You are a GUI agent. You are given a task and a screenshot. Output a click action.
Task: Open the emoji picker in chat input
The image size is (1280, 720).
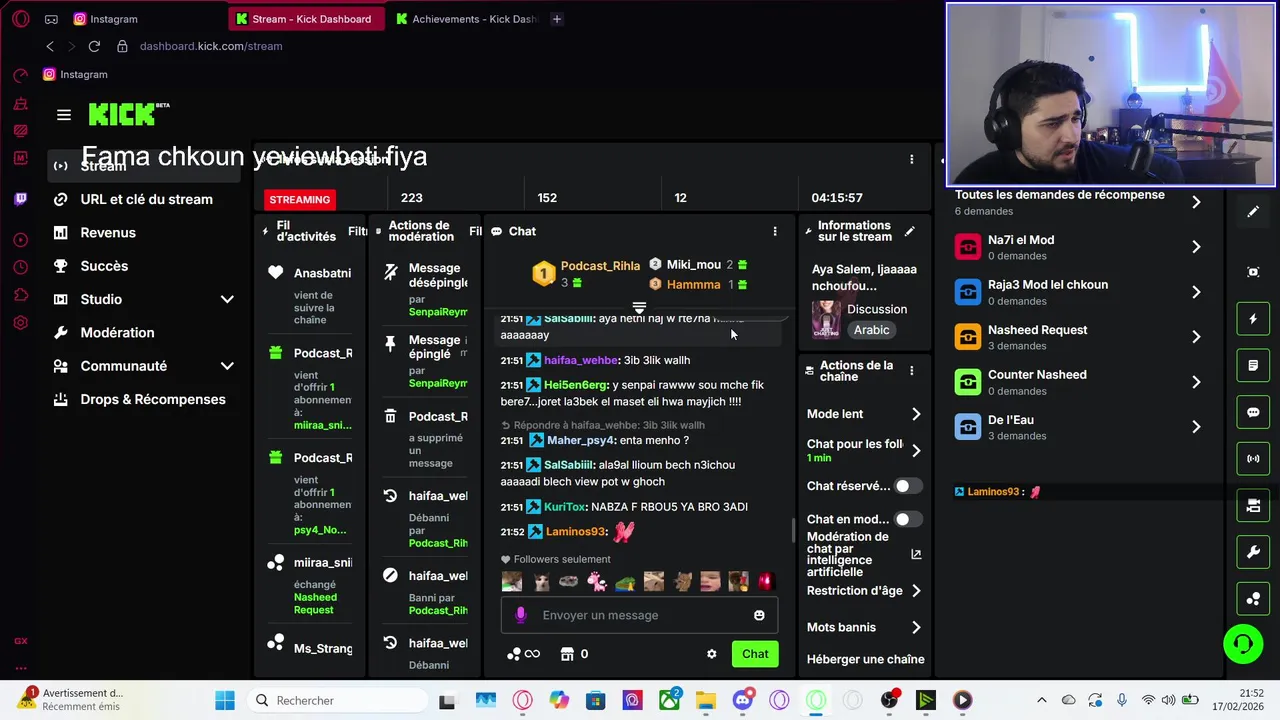coord(759,615)
